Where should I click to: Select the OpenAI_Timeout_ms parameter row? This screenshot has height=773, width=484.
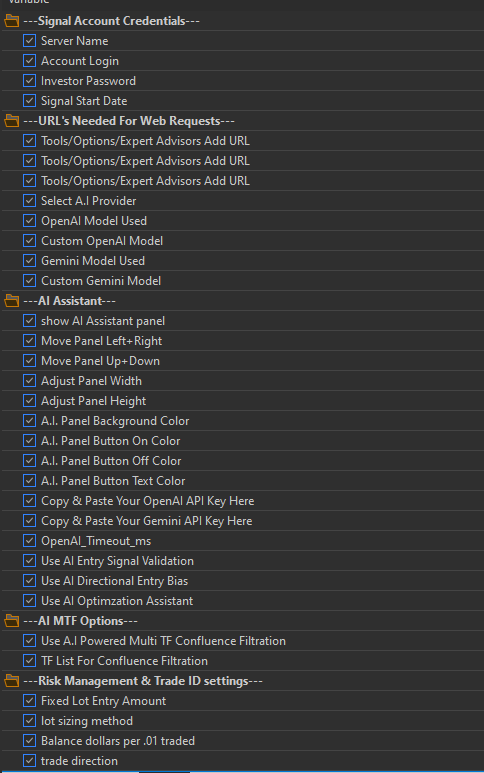243,541
